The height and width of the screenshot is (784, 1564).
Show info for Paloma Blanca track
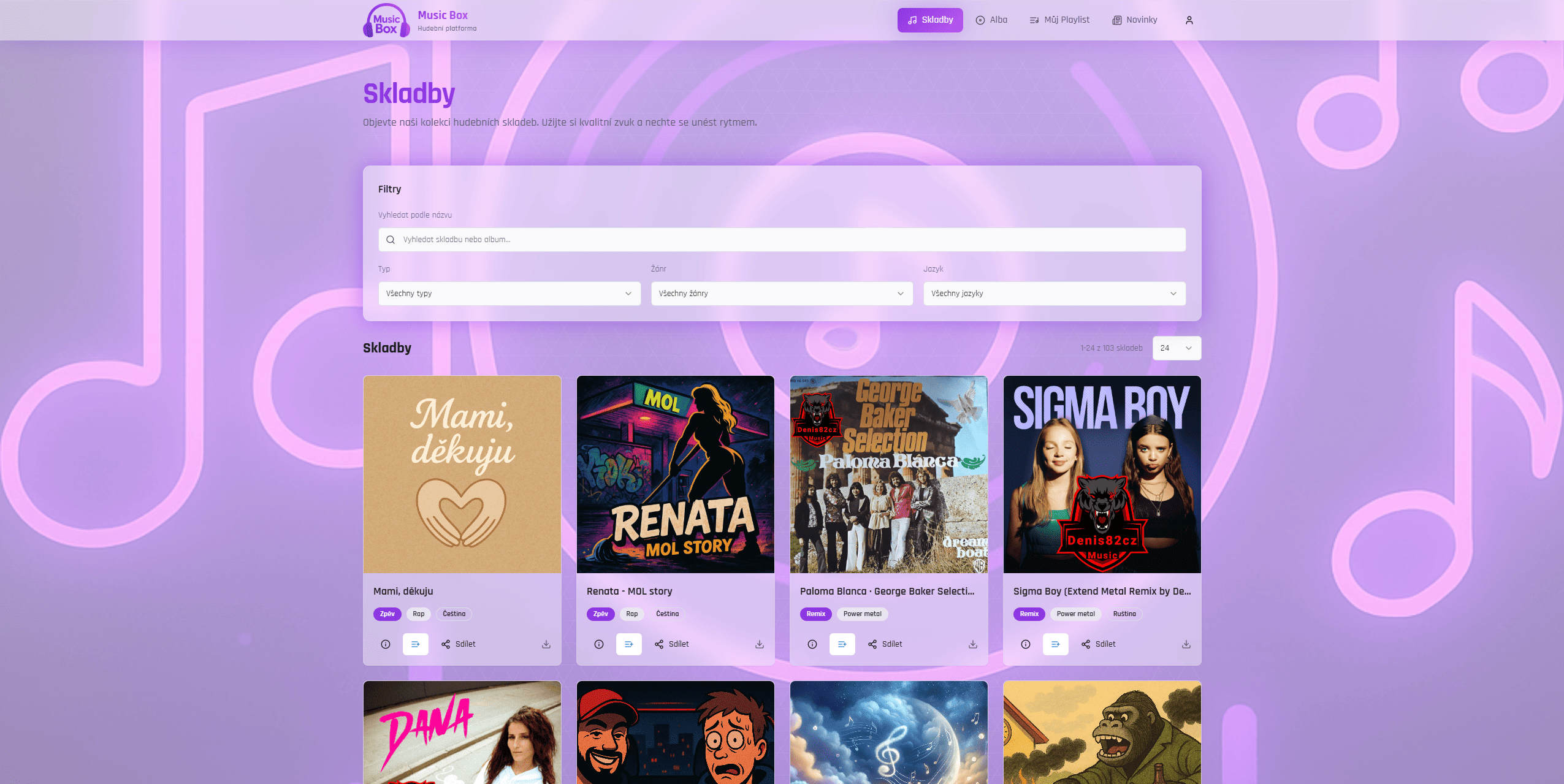(x=812, y=644)
